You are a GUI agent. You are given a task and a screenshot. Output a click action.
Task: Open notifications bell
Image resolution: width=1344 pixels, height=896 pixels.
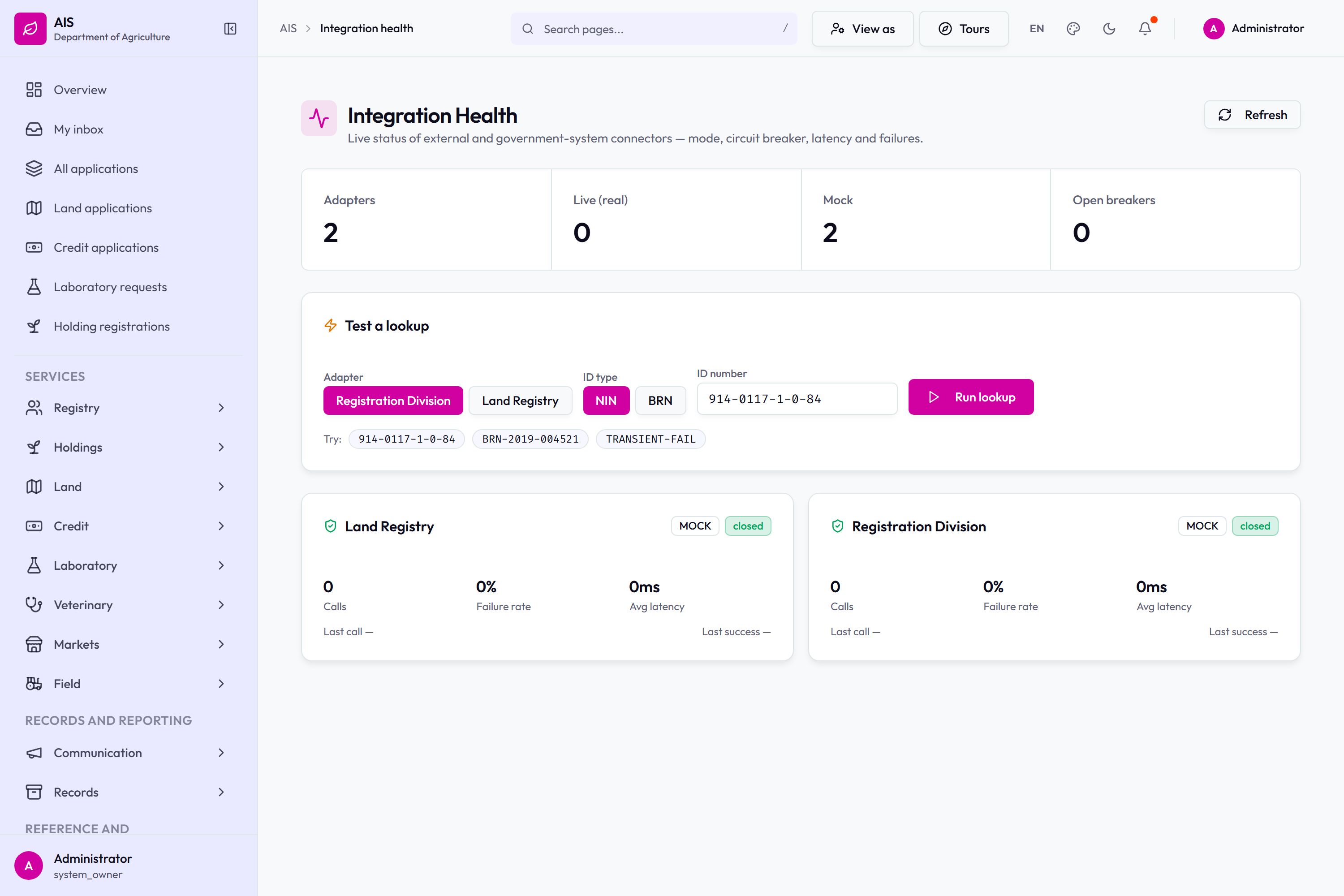coord(1145,29)
